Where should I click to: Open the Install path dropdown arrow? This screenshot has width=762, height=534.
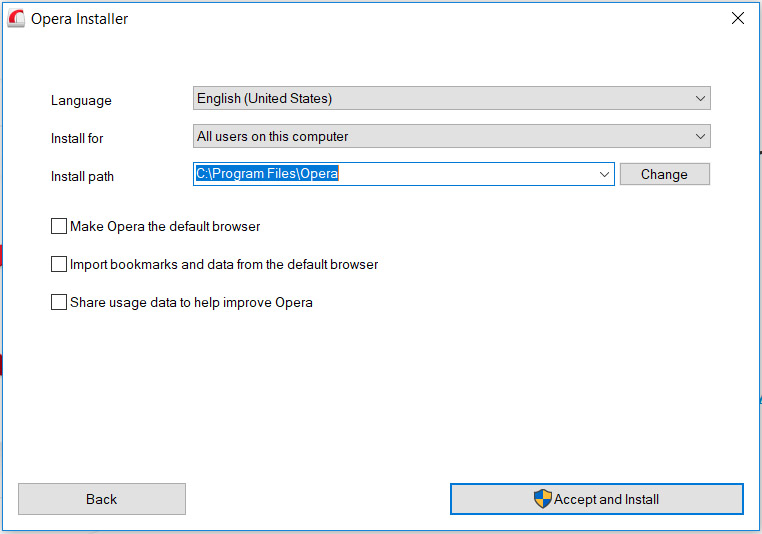pos(604,174)
